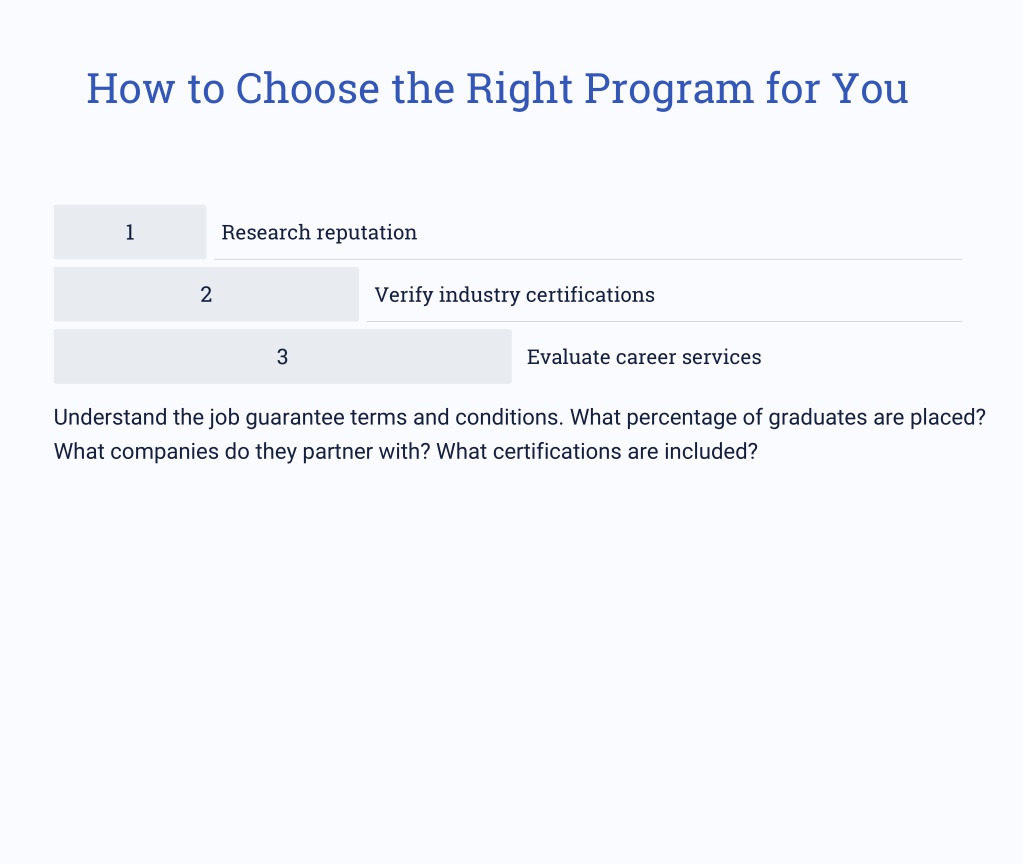Image resolution: width=1024 pixels, height=864 pixels.
Task: Select the numbered box for step 1
Action: tap(130, 232)
